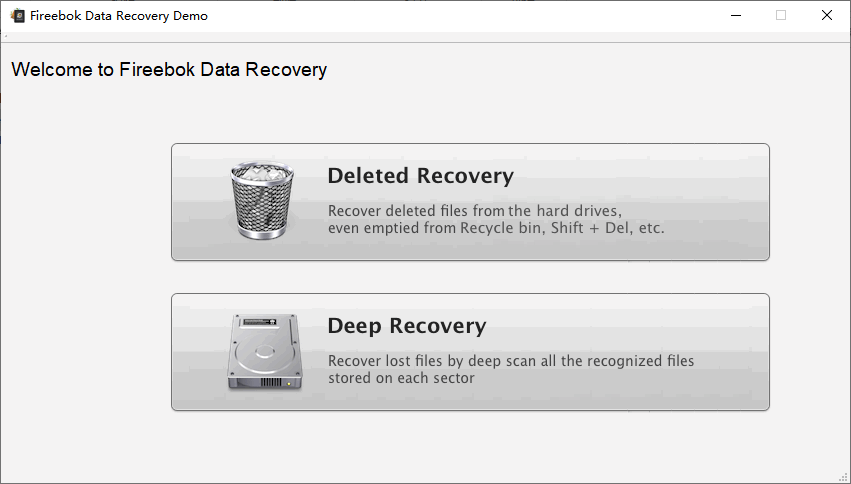The height and width of the screenshot is (484, 851).
Task: Launch Deep Recovery via its heading
Action: click(x=406, y=327)
